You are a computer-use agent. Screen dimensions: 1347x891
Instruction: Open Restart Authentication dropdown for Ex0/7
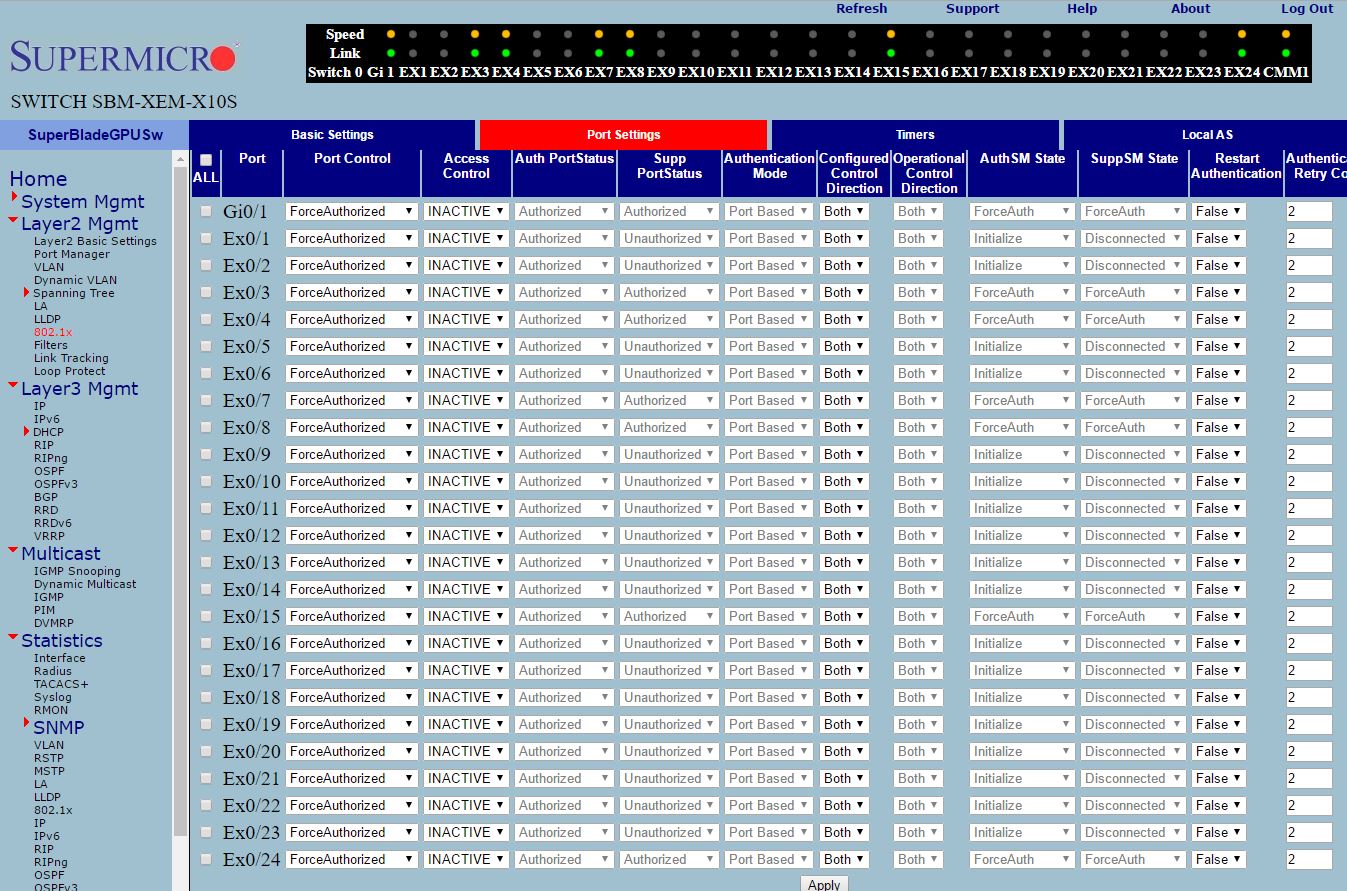1218,400
